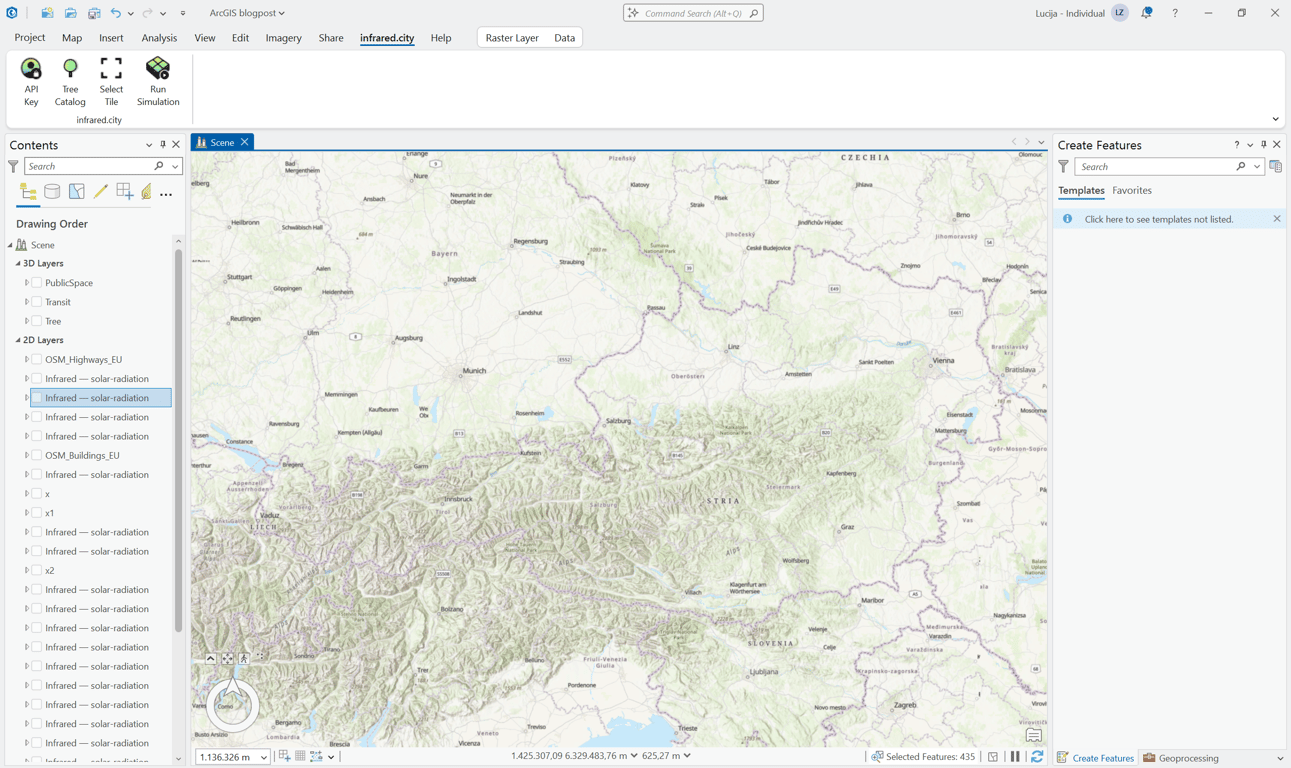Click the Create Features filter funnel icon
This screenshot has height=768, width=1291.
pos(1063,167)
